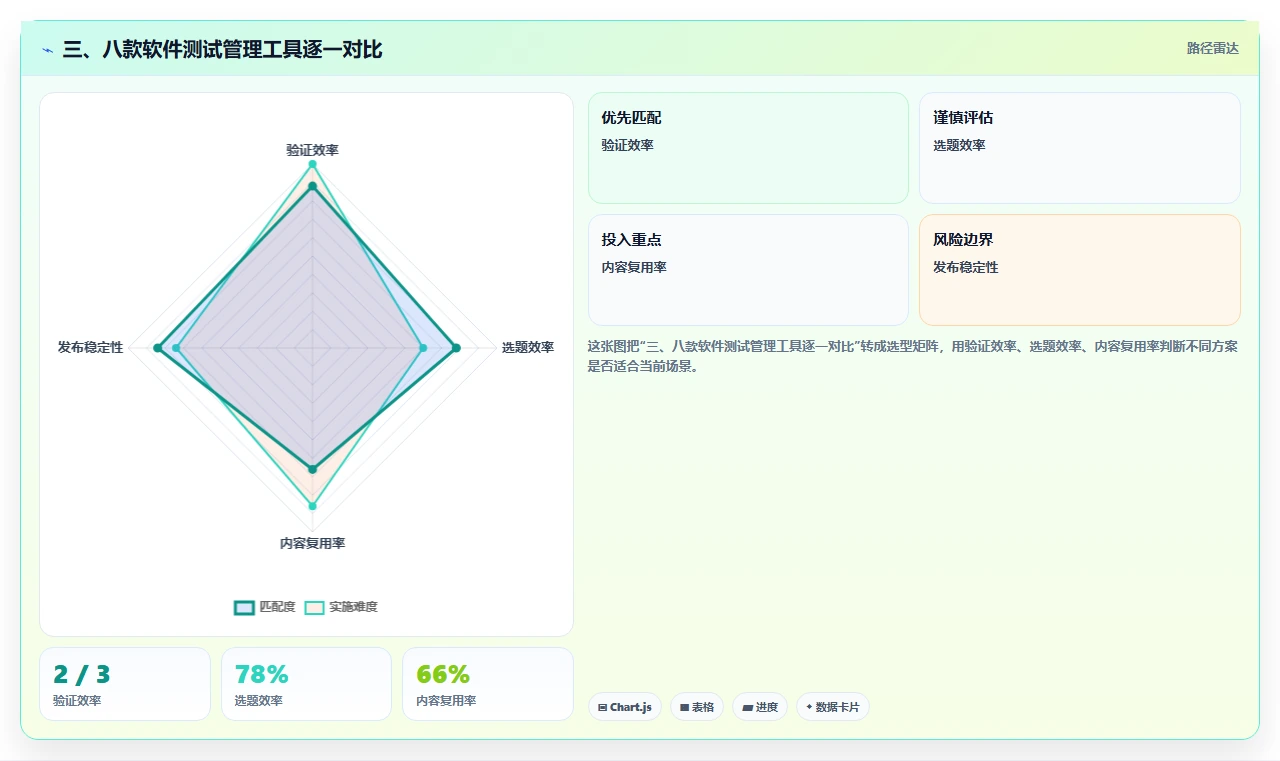This screenshot has height=761, width=1280.
Task: Click the 选题效率 radar axis label
Action: (x=528, y=348)
